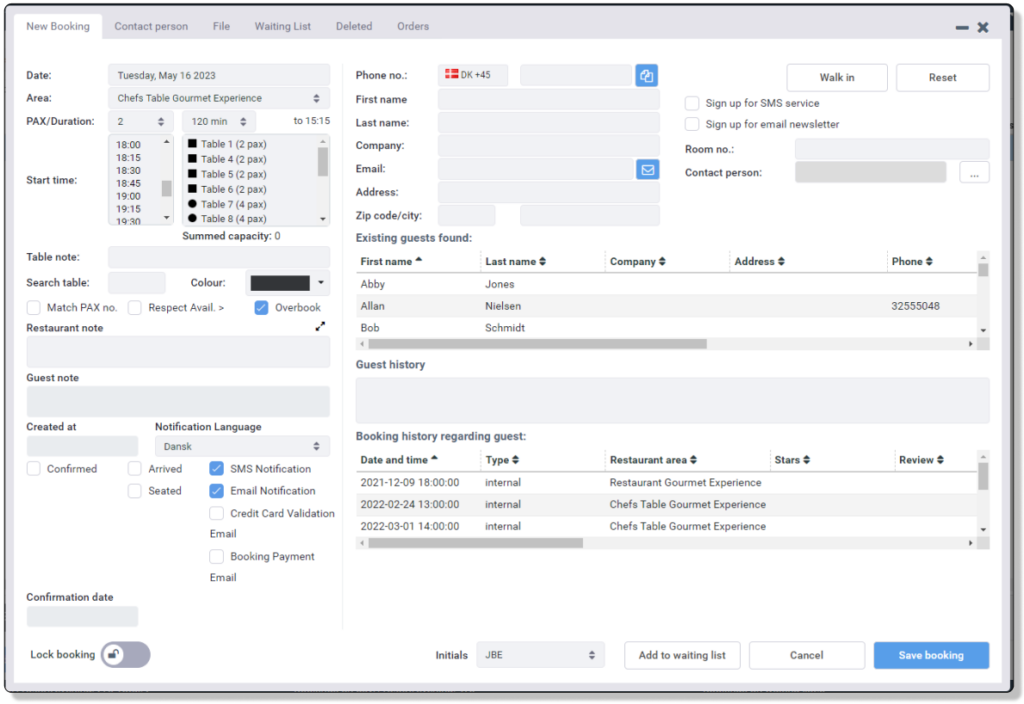
Task: Open the Notification Language dropdown
Action: pyautogui.click(x=242, y=447)
